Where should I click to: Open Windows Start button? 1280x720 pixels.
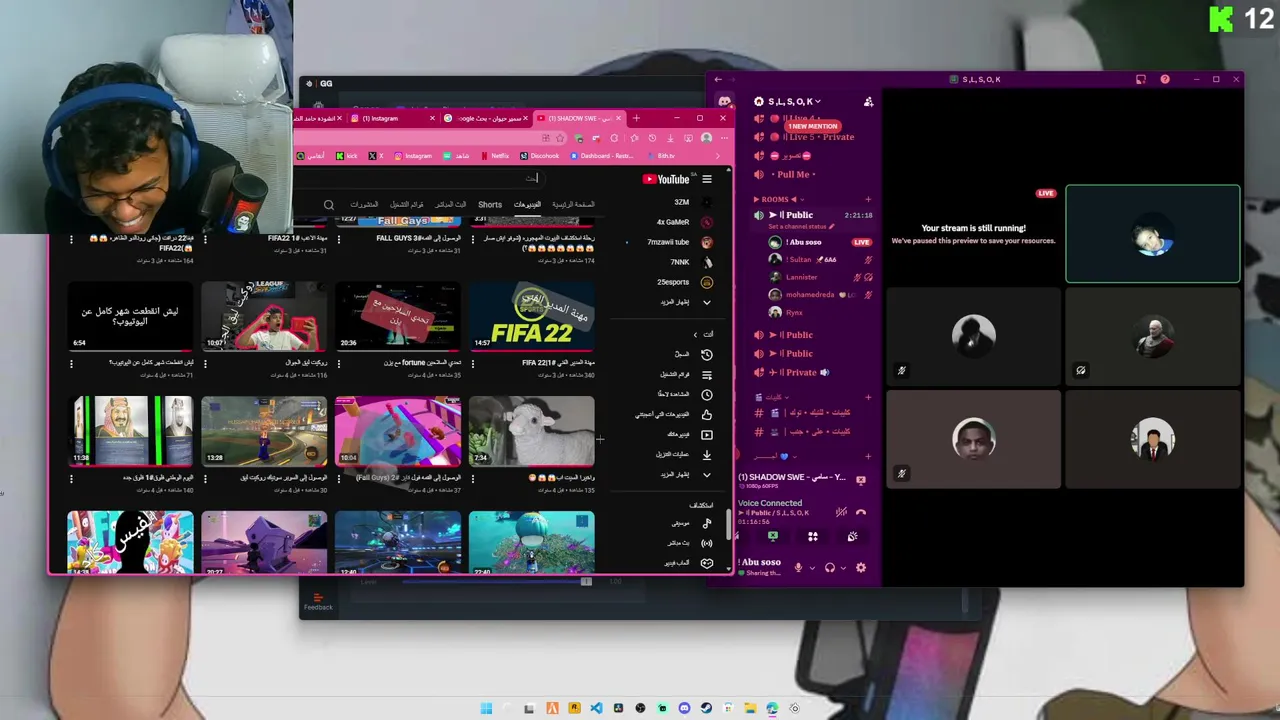tap(486, 708)
